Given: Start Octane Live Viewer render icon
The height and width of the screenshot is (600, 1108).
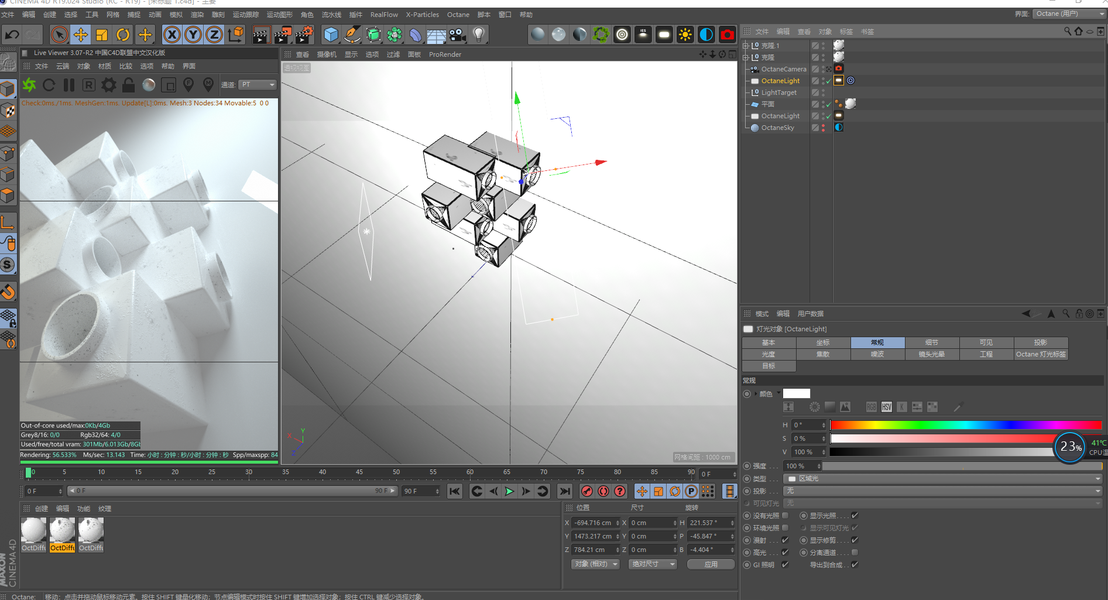Looking at the screenshot, I should pyautogui.click(x=29, y=85).
